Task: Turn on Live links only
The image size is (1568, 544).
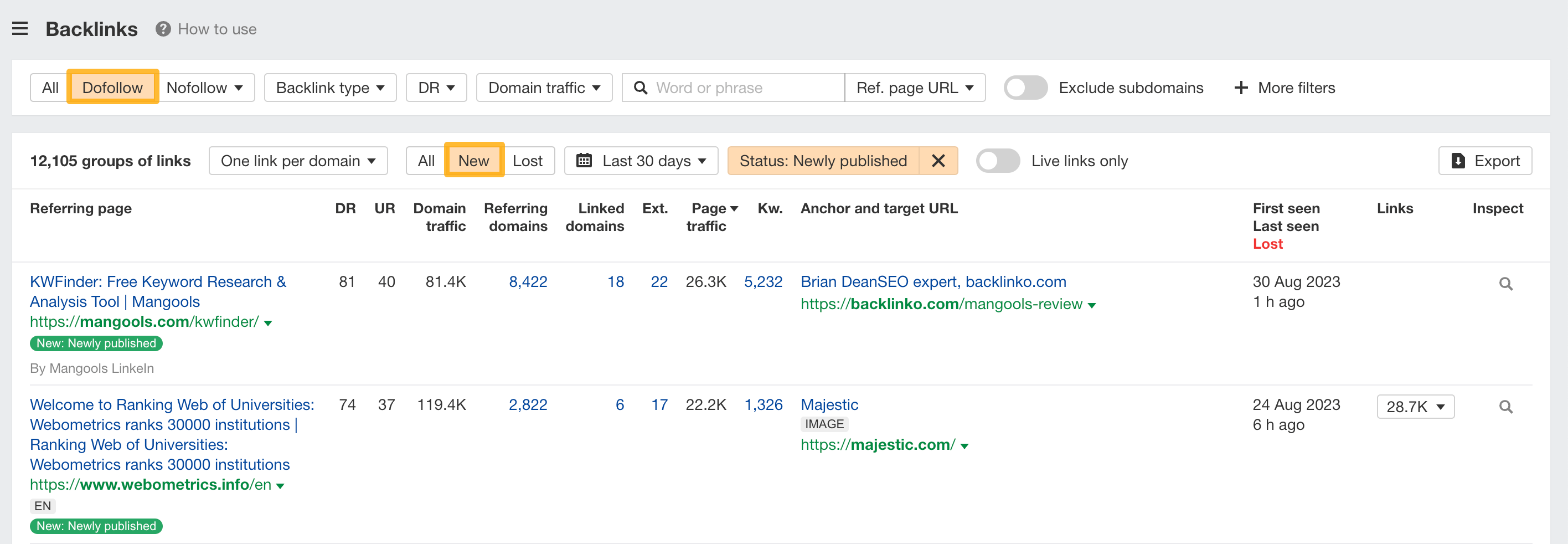Action: (998, 160)
